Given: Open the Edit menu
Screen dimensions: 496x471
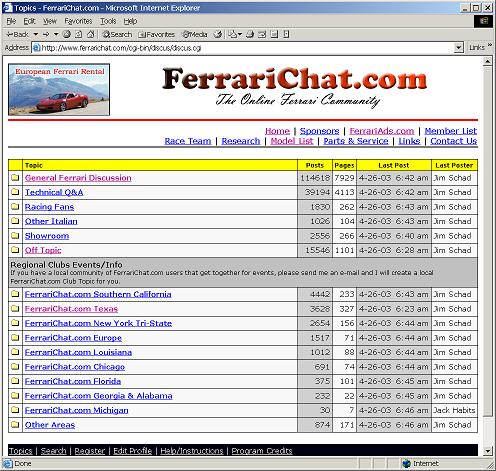Looking at the screenshot, I should tap(29, 21).
